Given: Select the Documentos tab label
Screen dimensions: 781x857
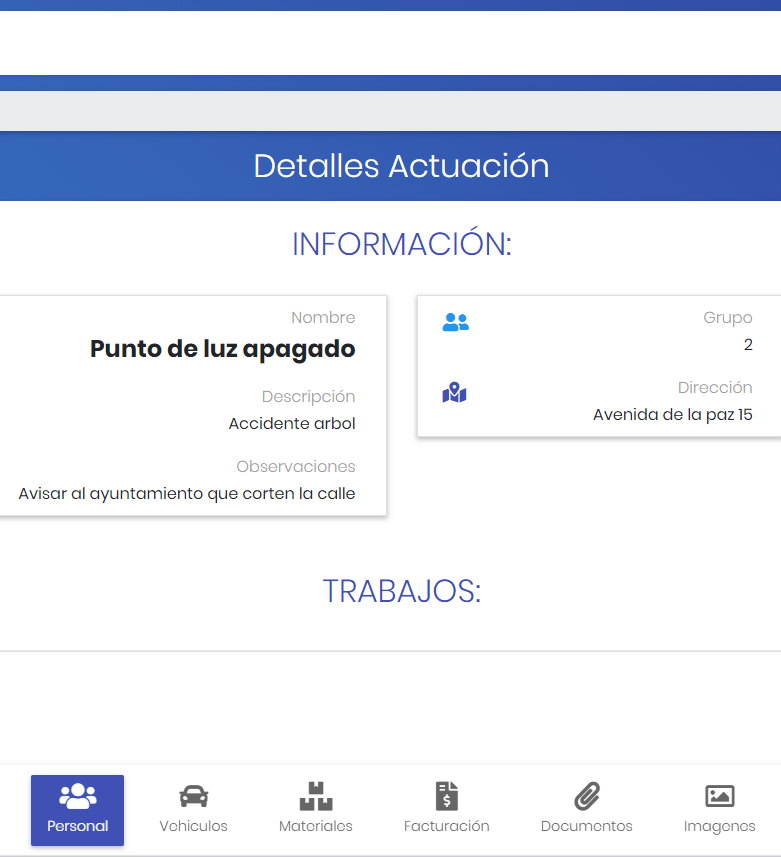Looking at the screenshot, I should click(x=586, y=826).
